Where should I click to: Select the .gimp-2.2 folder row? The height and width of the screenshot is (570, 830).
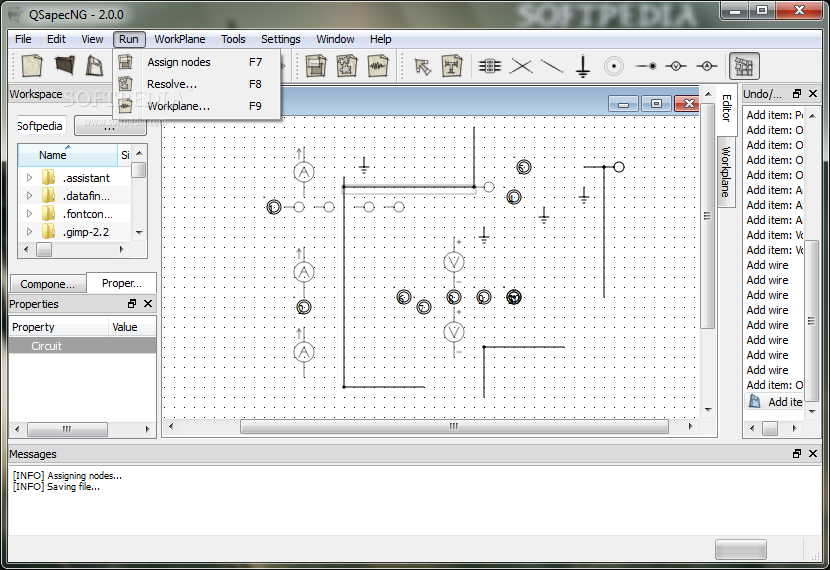tap(75, 232)
